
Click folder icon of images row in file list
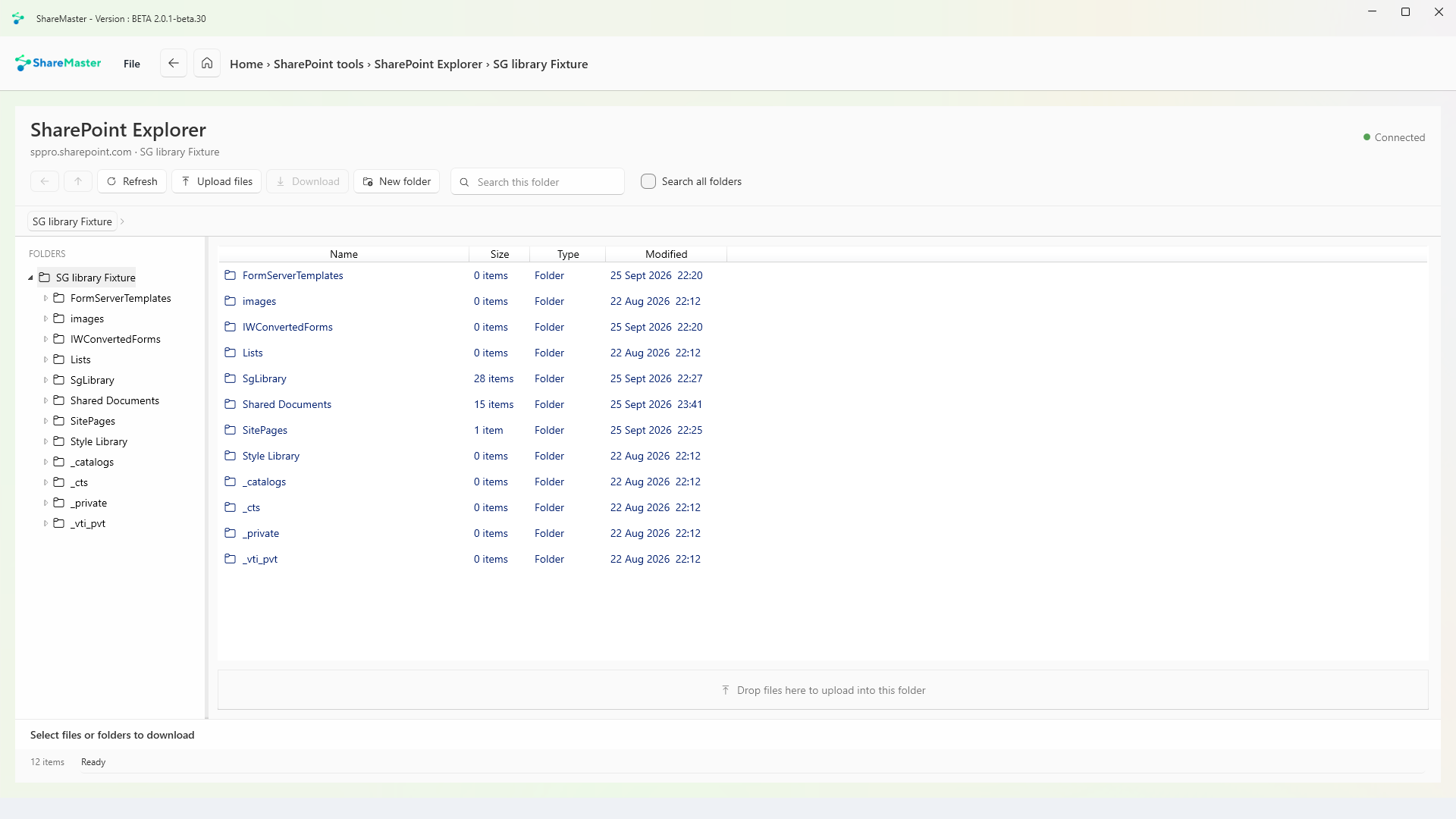tap(231, 301)
